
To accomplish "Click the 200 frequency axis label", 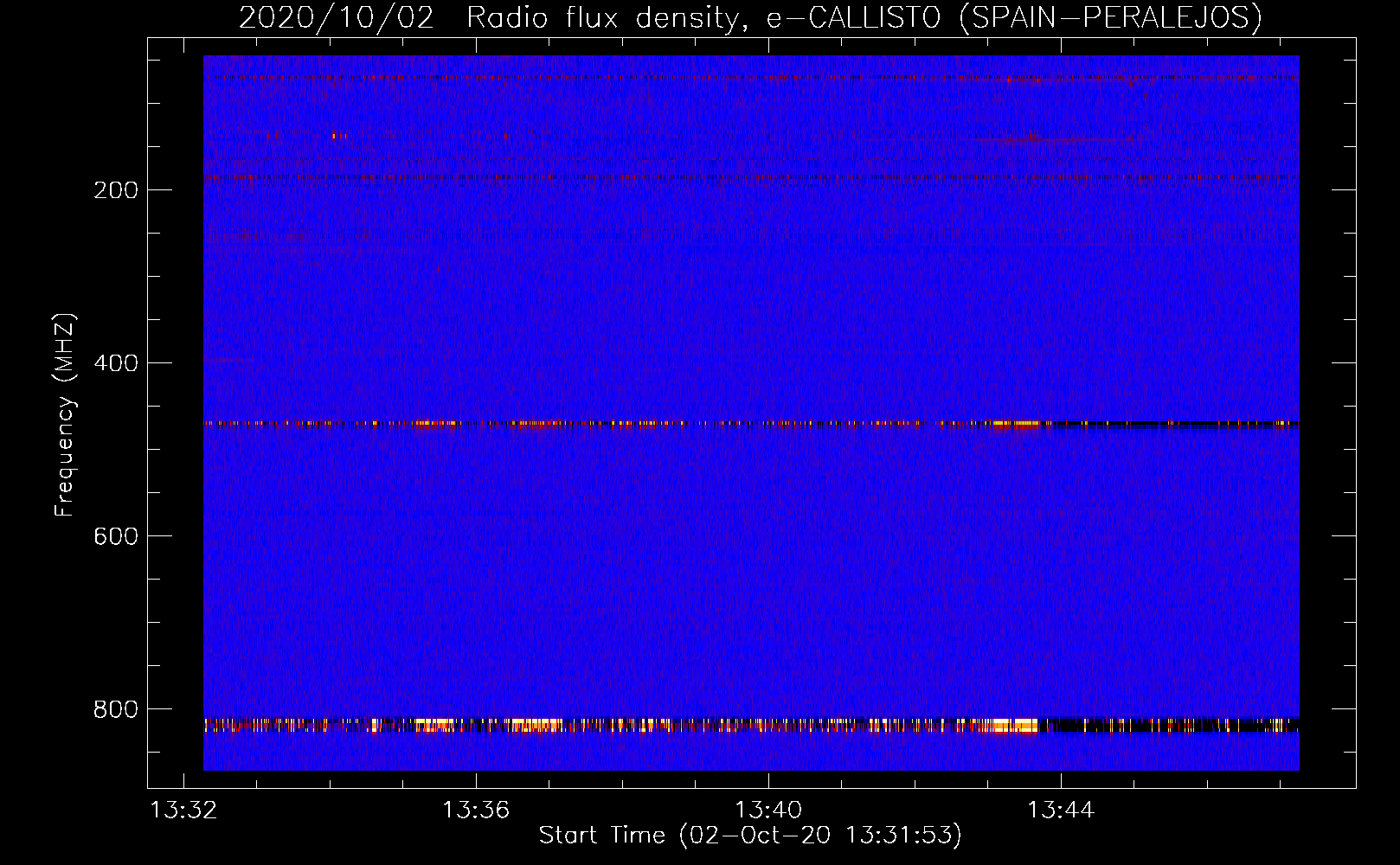I will [x=116, y=190].
